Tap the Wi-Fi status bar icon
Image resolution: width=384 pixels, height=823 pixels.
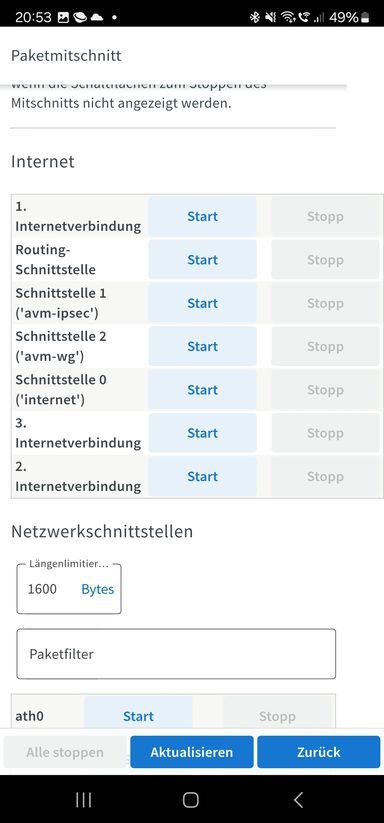tap(287, 17)
